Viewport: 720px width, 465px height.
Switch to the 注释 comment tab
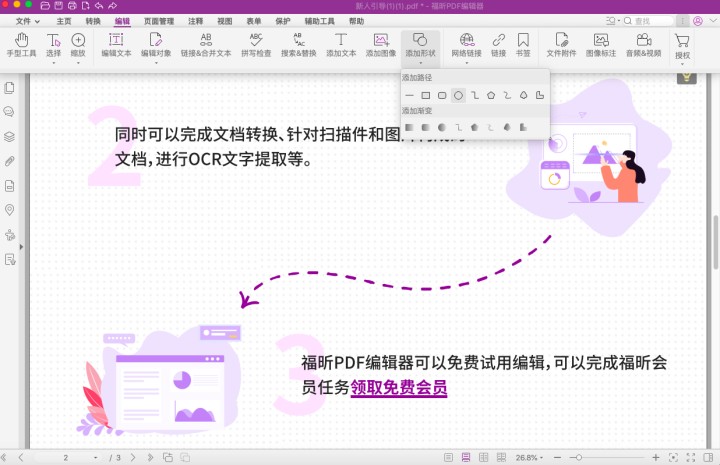(x=195, y=21)
